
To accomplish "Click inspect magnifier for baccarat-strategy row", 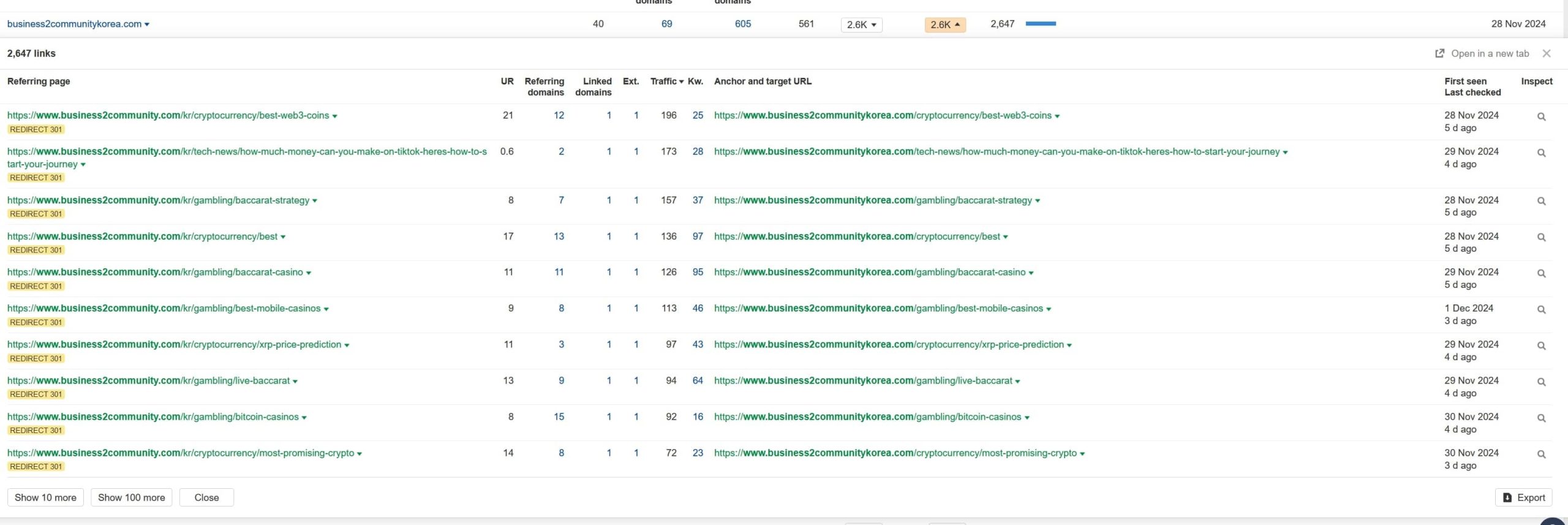I will click(x=1541, y=202).
